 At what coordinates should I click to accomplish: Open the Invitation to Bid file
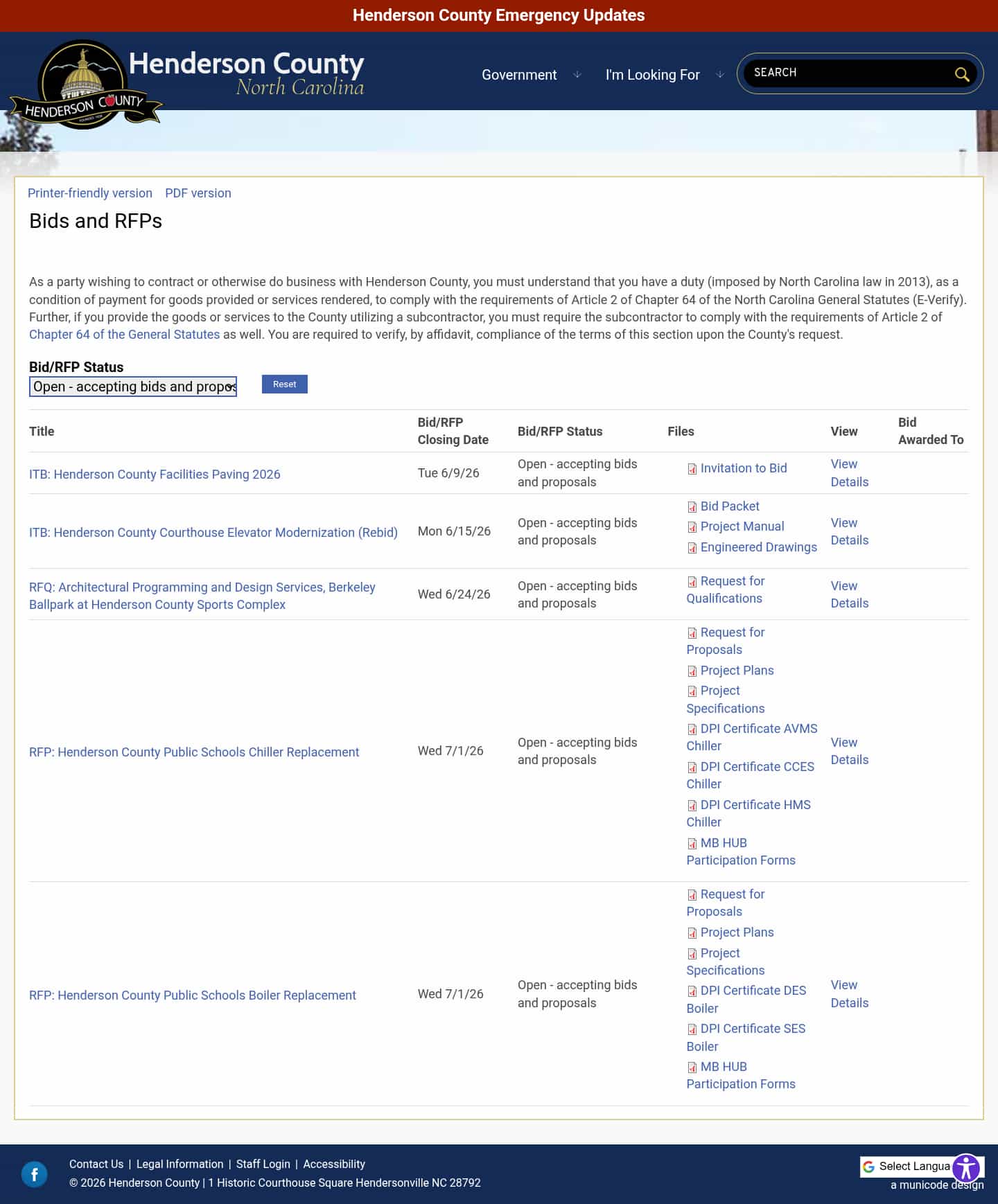point(744,468)
